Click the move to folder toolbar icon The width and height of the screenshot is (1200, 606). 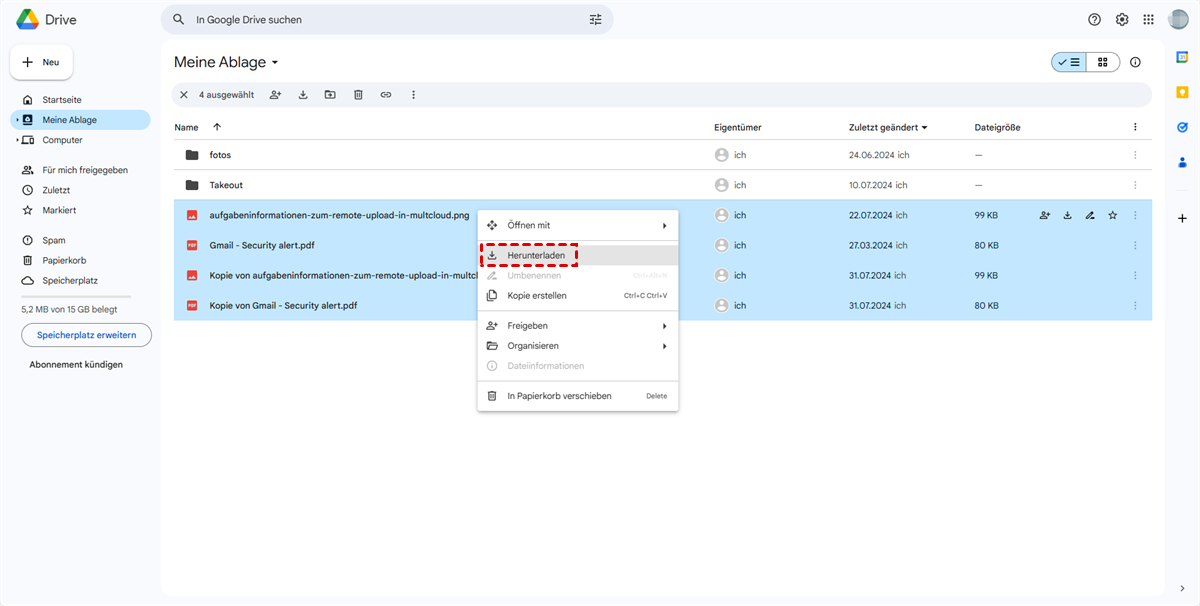tap(330, 95)
